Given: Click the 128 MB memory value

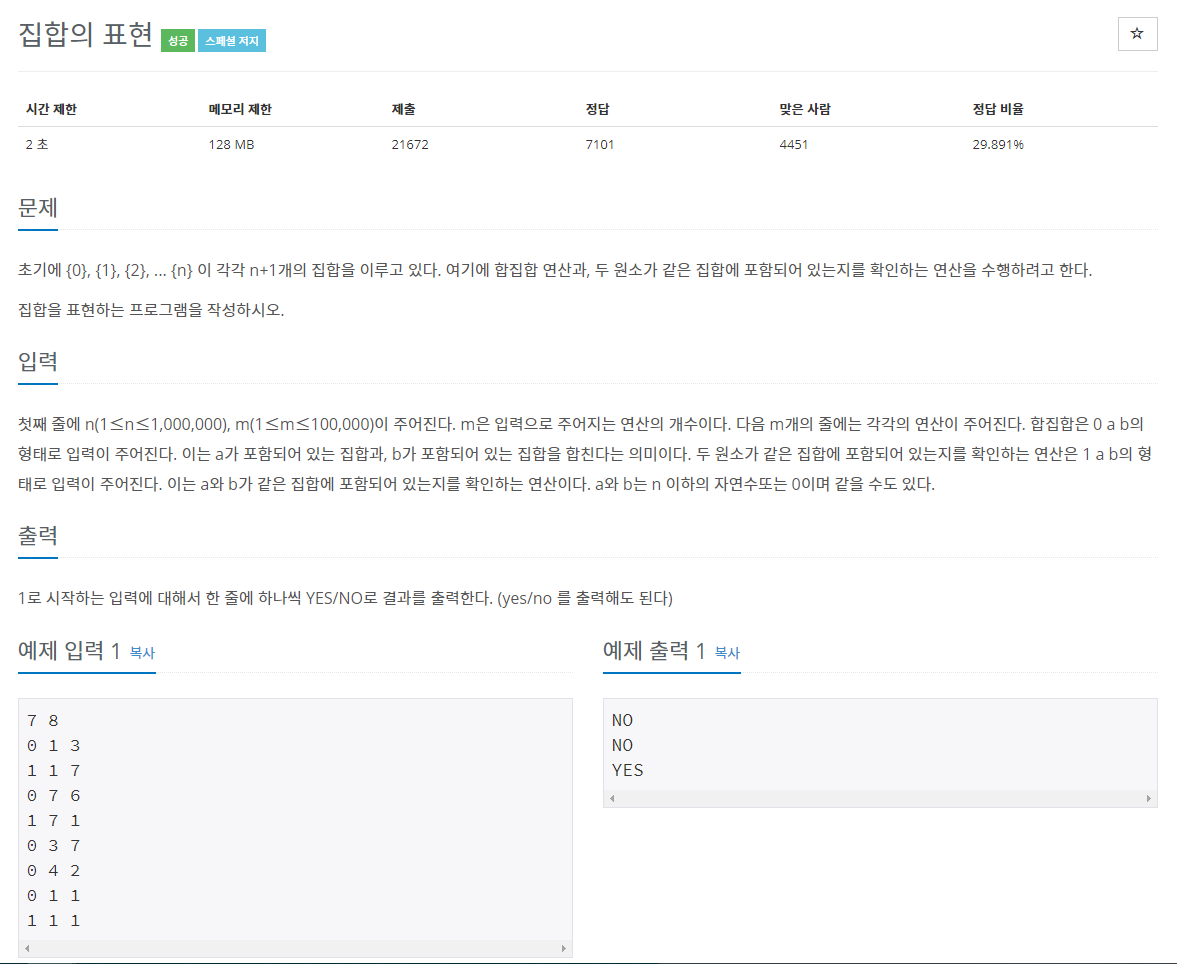Looking at the screenshot, I should (x=231, y=144).
